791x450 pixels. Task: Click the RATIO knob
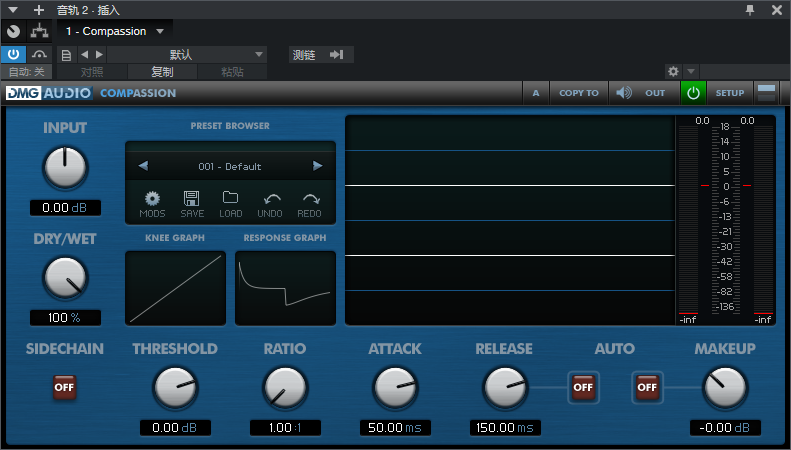pyautogui.click(x=285, y=387)
